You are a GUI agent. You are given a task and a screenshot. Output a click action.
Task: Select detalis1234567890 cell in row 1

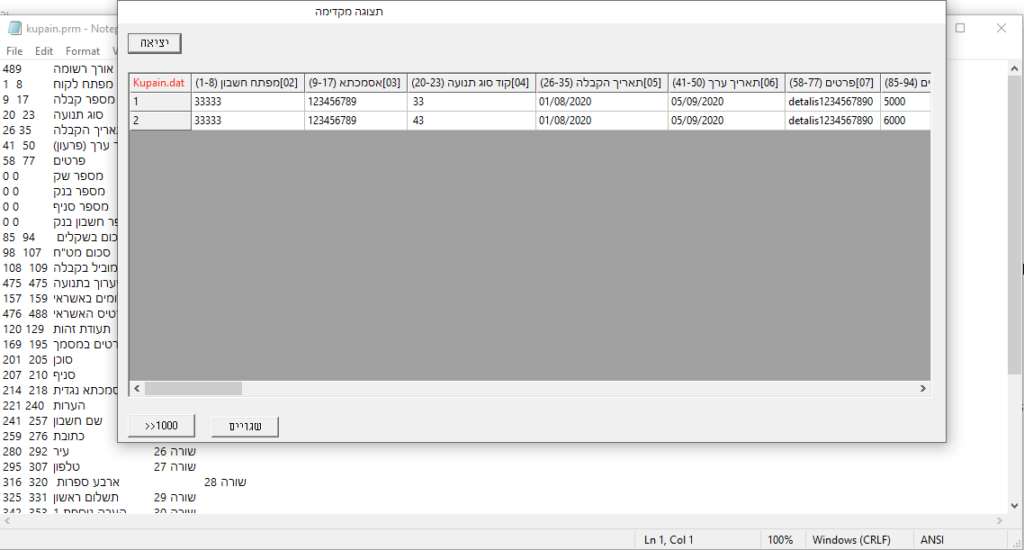click(x=831, y=102)
